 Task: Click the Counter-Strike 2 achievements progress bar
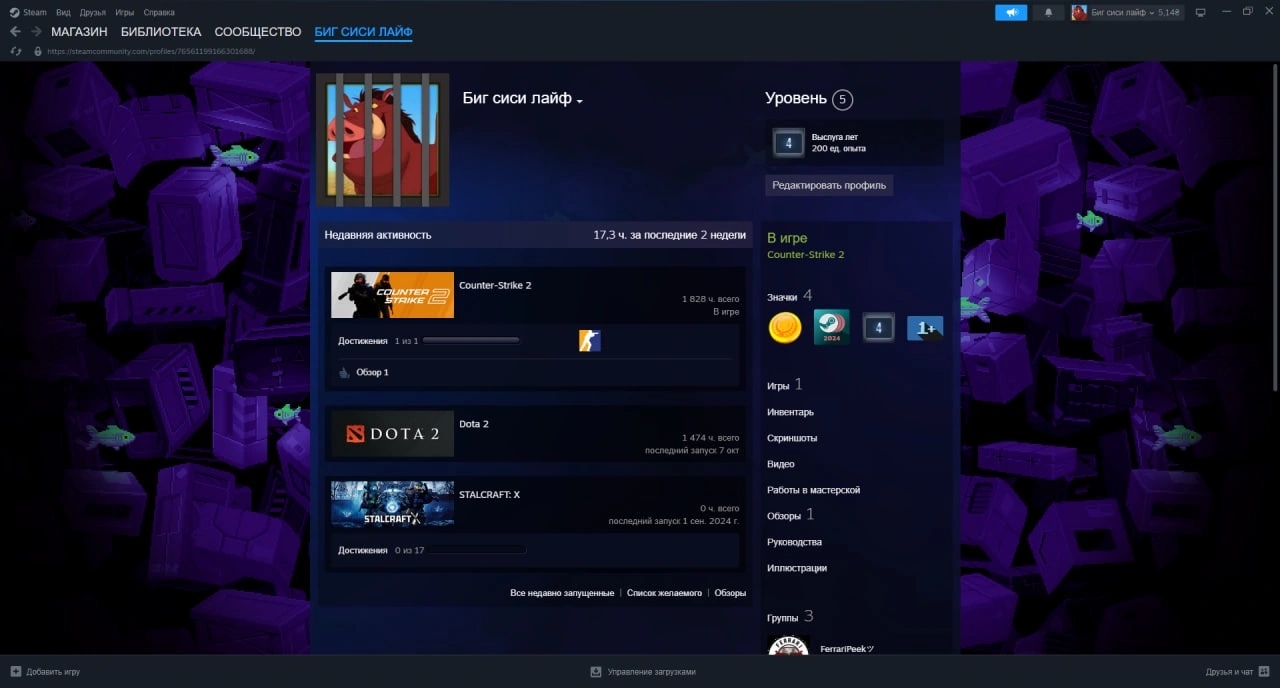coord(471,341)
